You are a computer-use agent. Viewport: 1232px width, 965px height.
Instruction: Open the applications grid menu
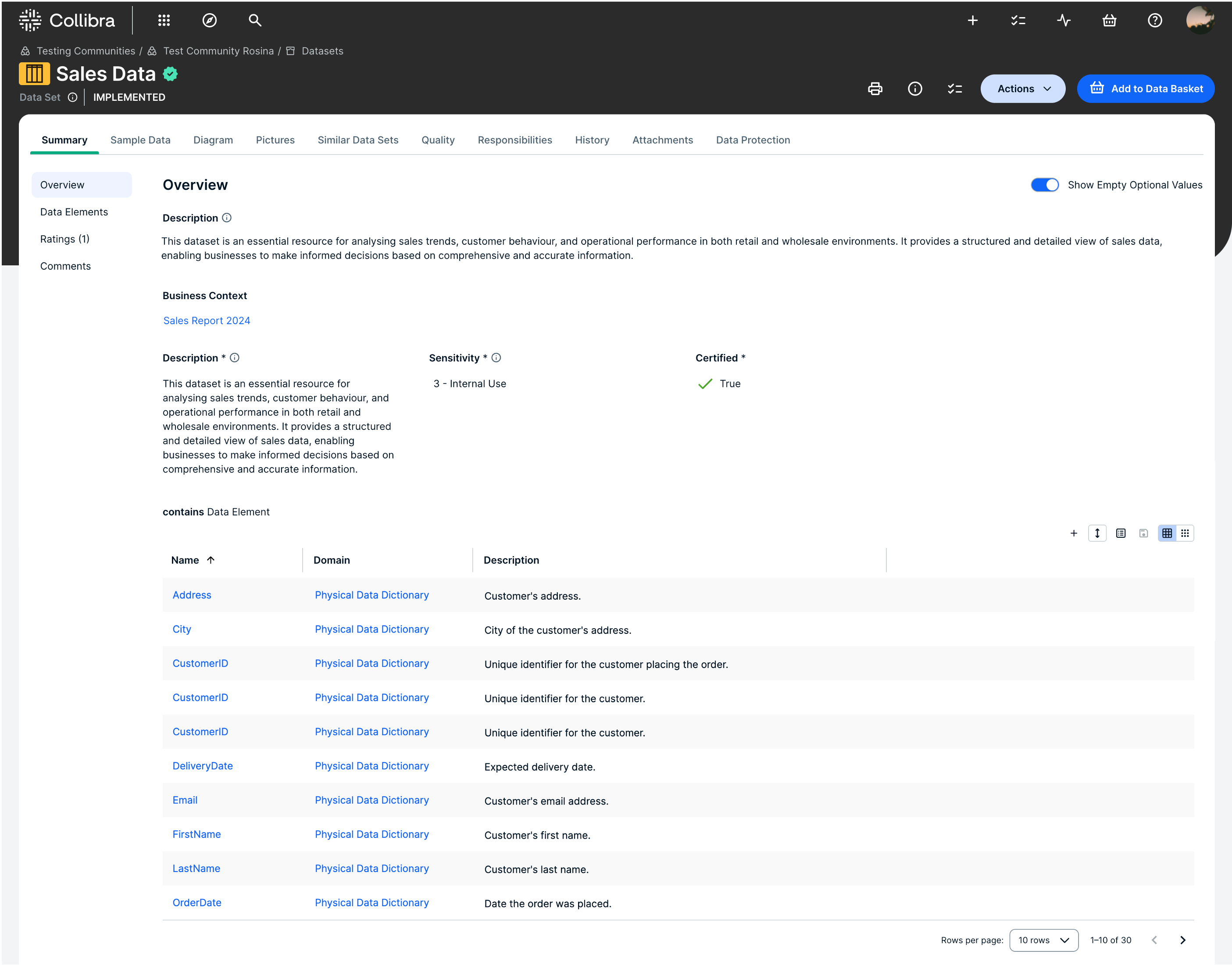pos(164,20)
